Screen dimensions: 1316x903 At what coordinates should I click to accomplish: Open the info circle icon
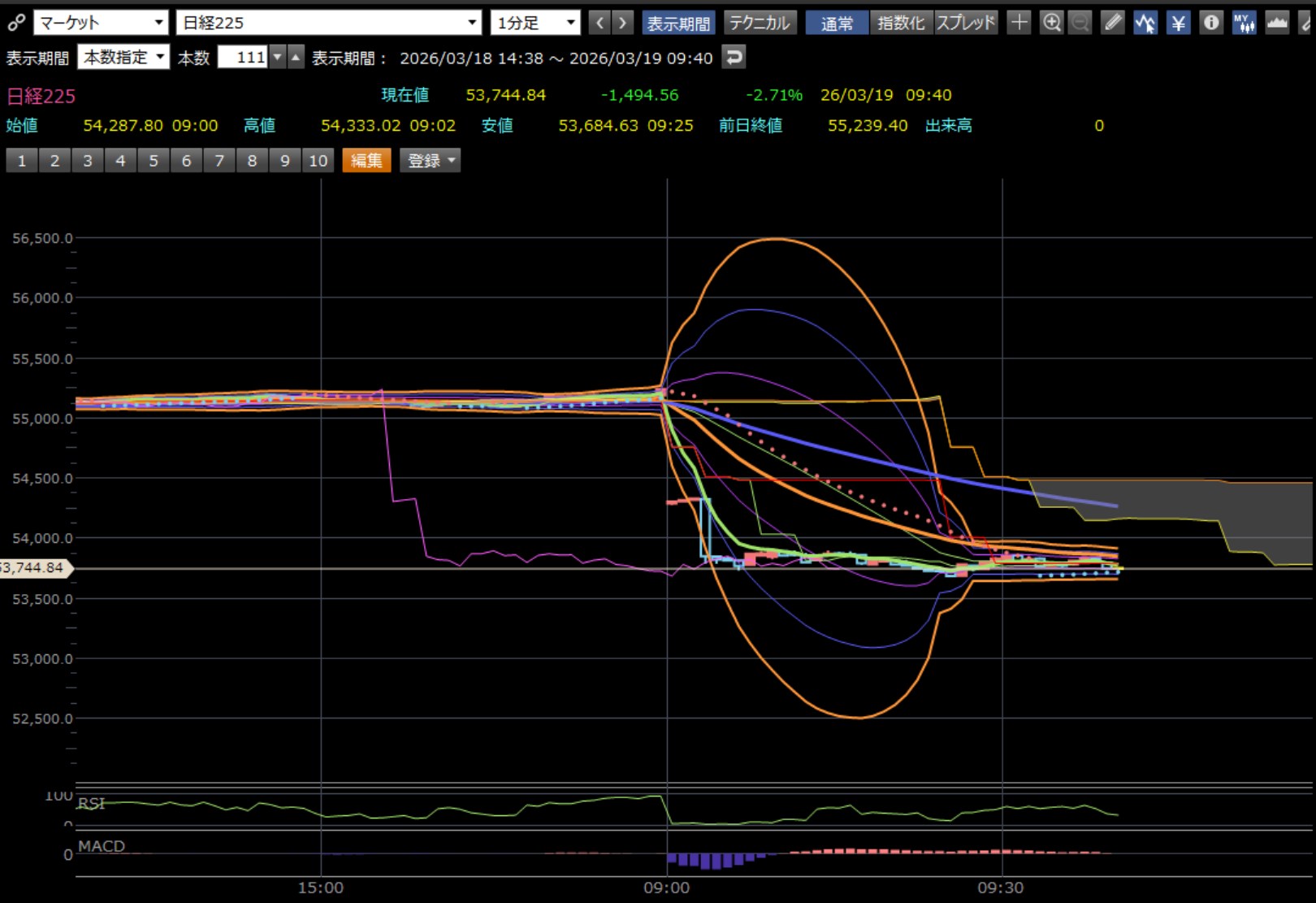[x=1210, y=23]
